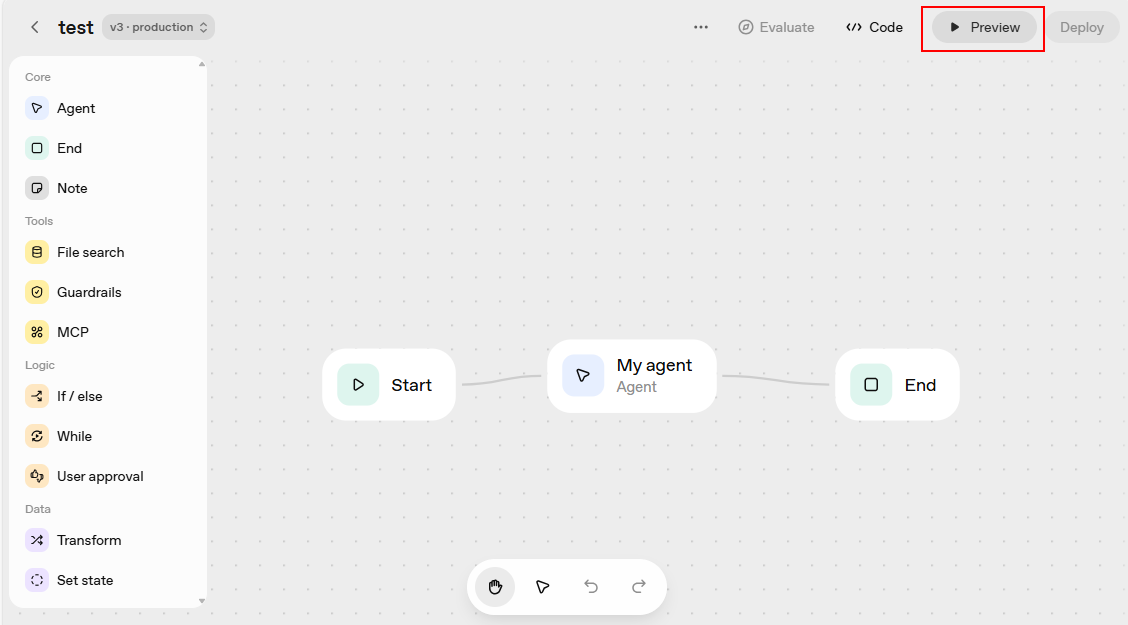Click the My agent node on canvas
The image size is (1128, 625).
(632, 376)
